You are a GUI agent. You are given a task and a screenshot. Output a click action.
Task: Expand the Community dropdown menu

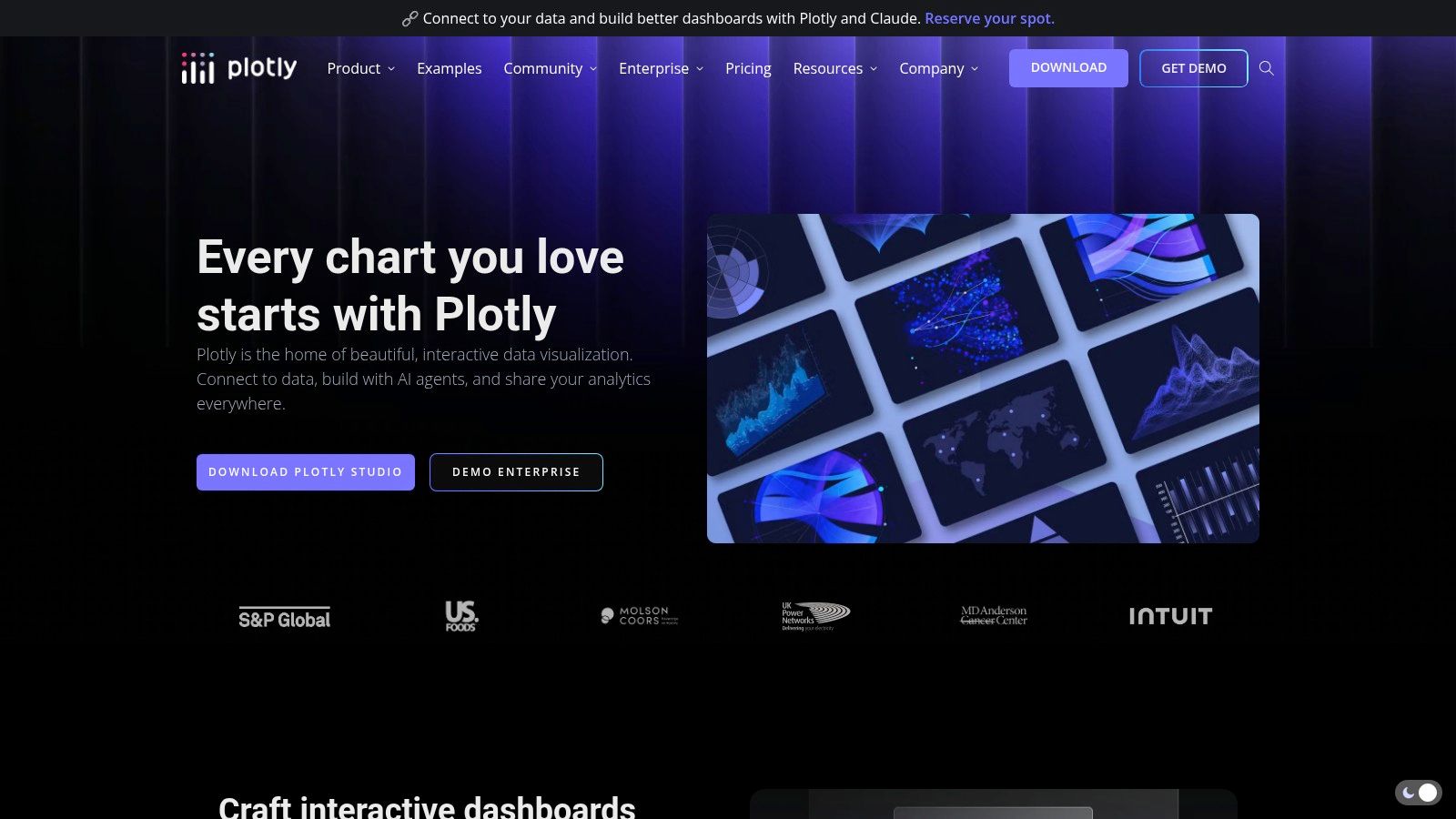551,68
